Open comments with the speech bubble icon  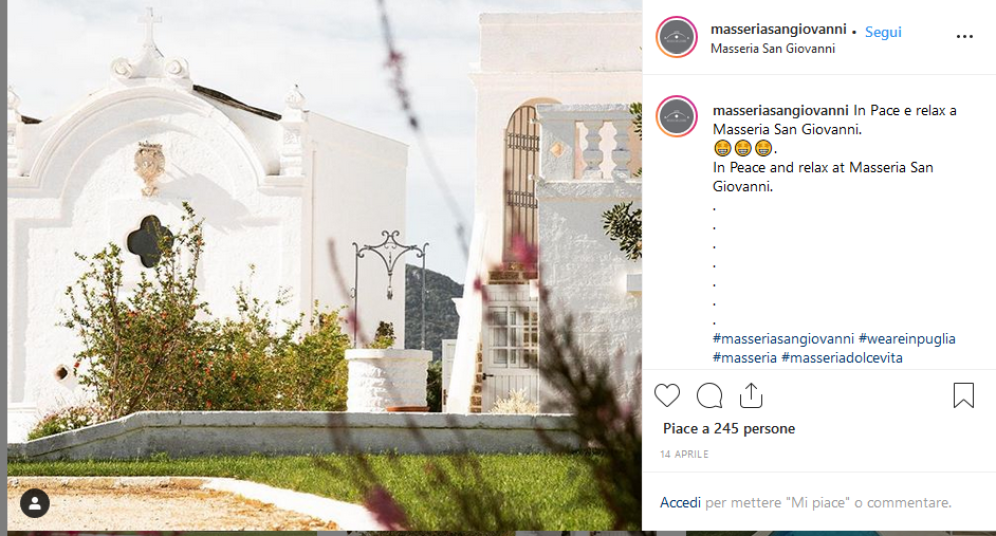(x=710, y=396)
